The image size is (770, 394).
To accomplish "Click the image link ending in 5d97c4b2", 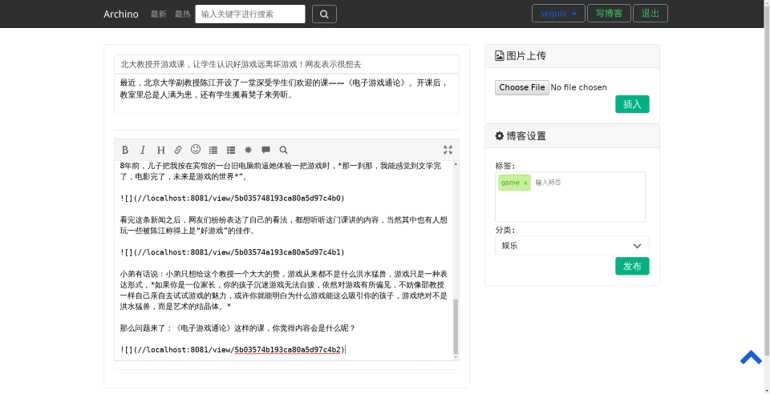I will tap(232, 350).
